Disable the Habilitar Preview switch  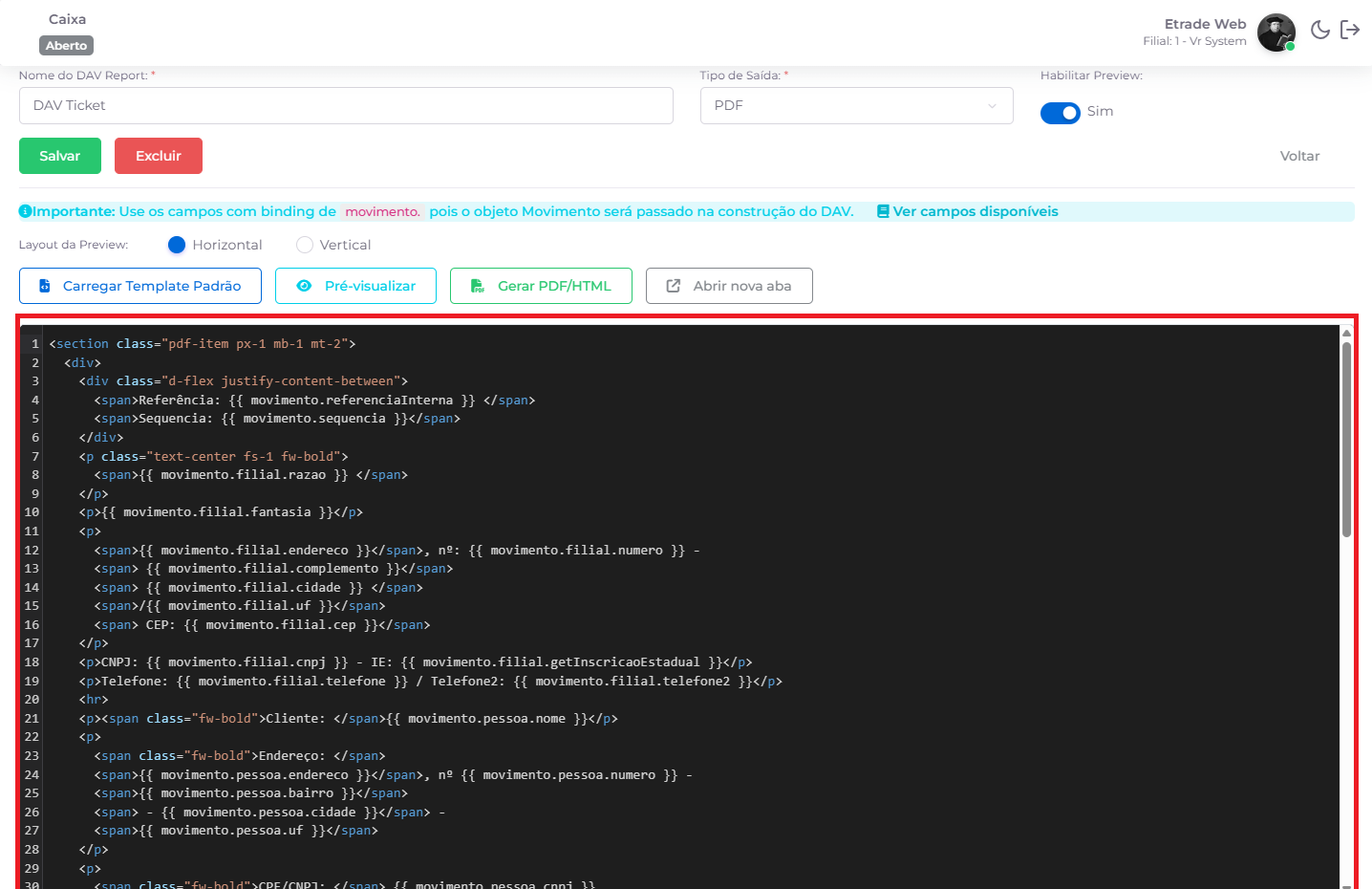tap(1060, 113)
